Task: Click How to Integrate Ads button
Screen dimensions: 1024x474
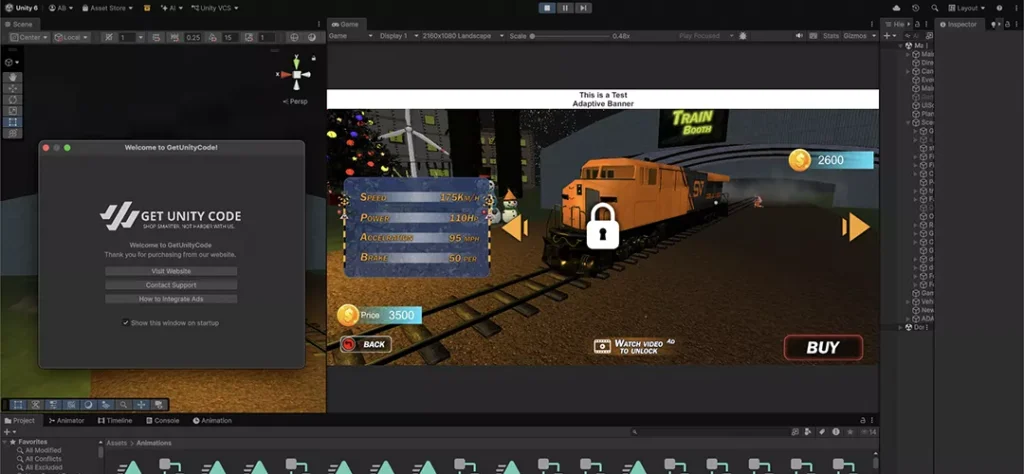Action: click(171, 298)
